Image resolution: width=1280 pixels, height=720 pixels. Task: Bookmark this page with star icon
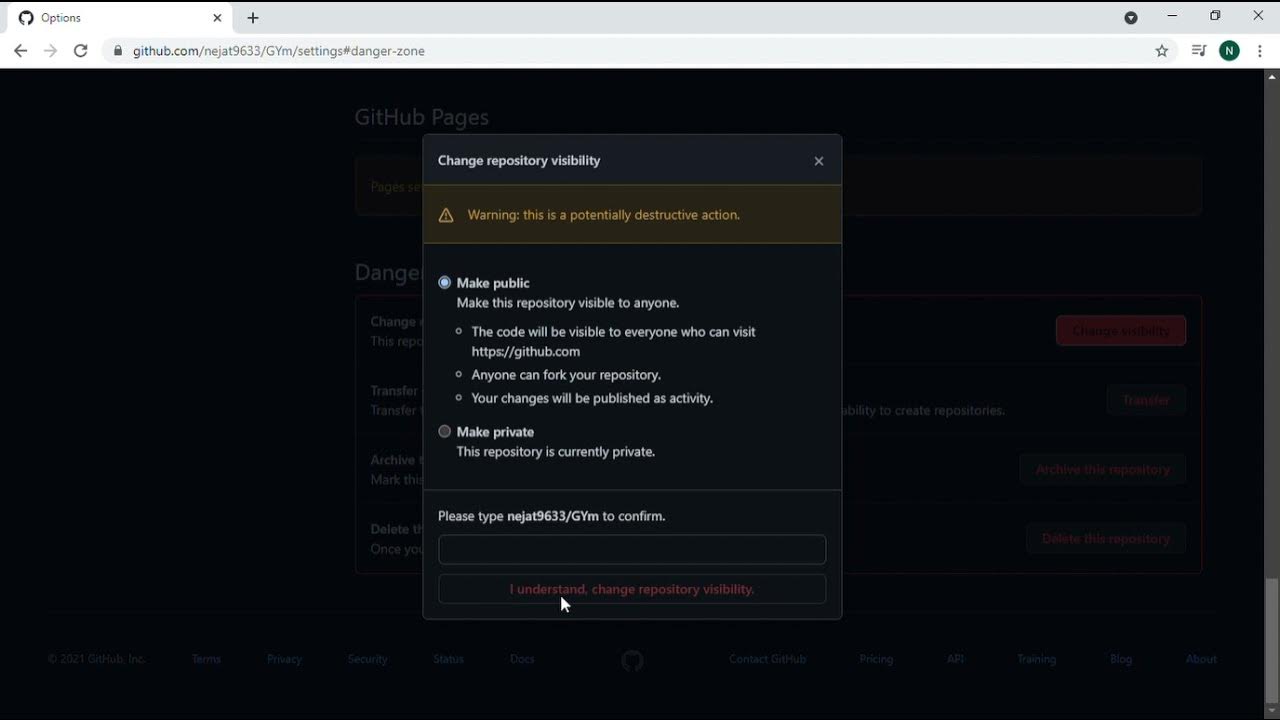click(x=1162, y=51)
